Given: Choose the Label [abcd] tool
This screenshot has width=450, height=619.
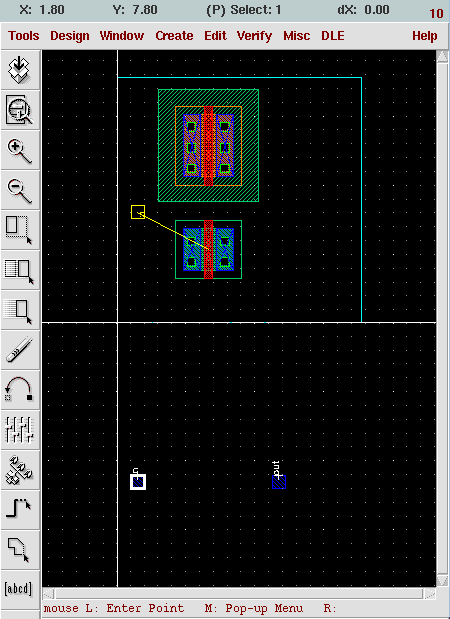Looking at the screenshot, I should 19,589.
